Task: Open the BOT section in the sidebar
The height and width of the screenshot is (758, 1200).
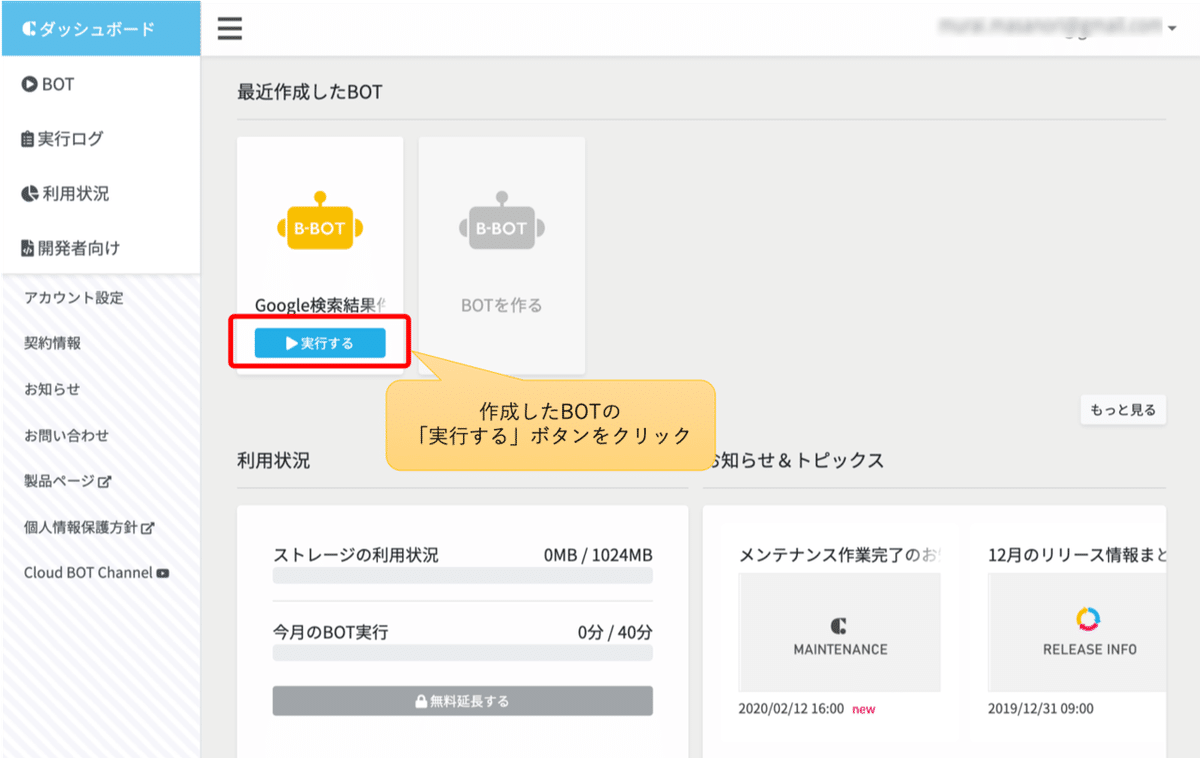Action: [60, 83]
